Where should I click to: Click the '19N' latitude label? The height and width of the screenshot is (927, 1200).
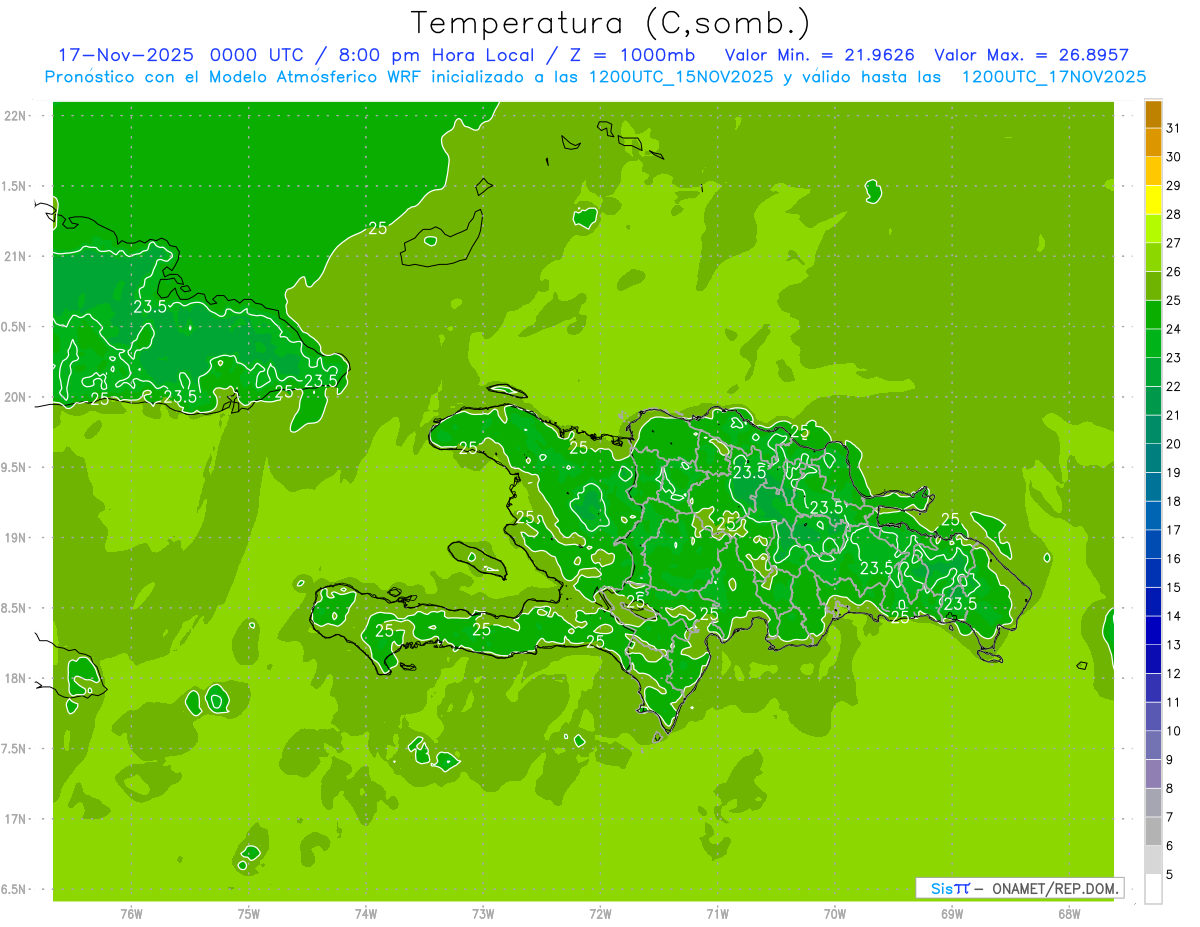[x=15, y=537]
